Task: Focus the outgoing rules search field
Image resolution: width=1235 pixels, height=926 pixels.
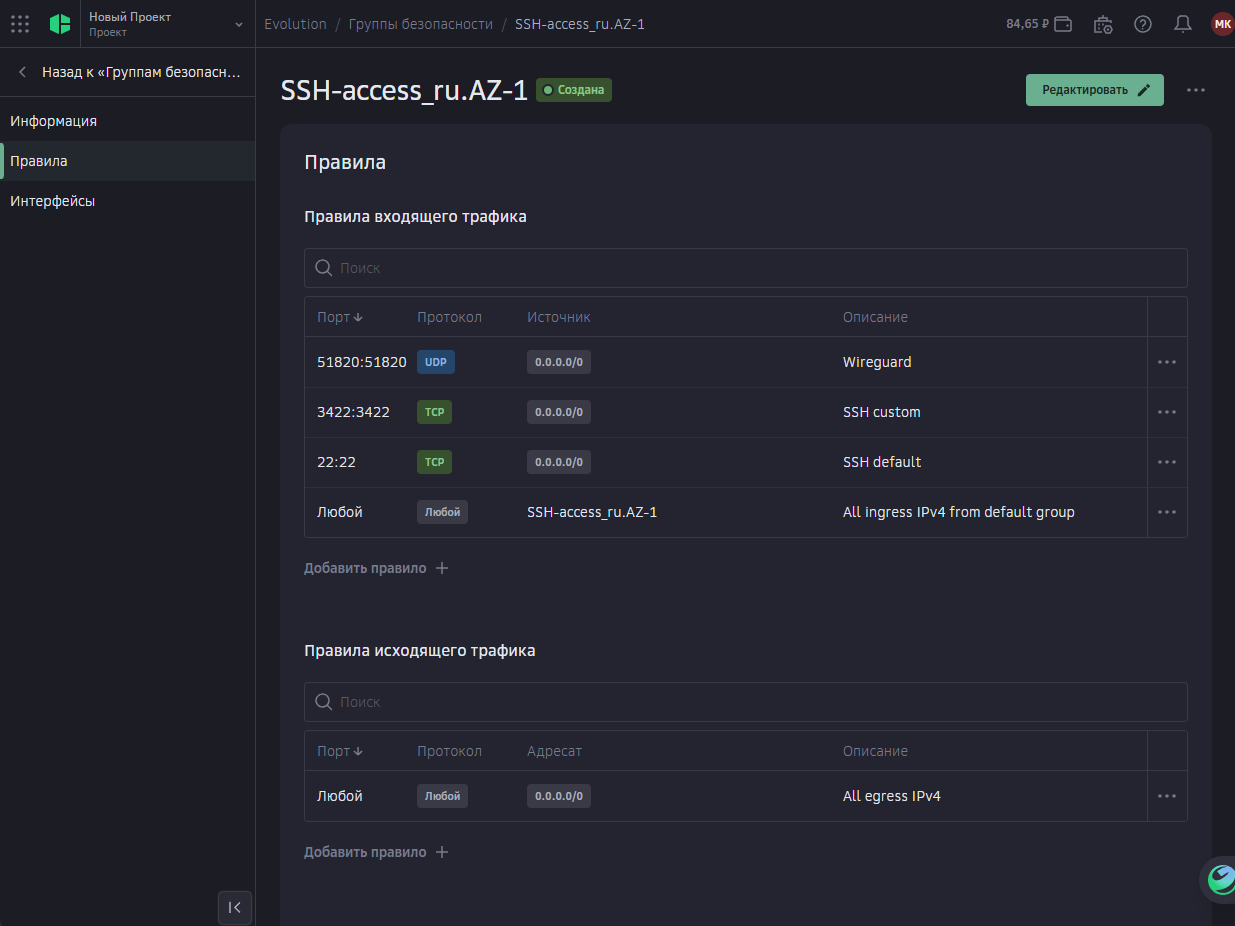Action: pos(746,702)
